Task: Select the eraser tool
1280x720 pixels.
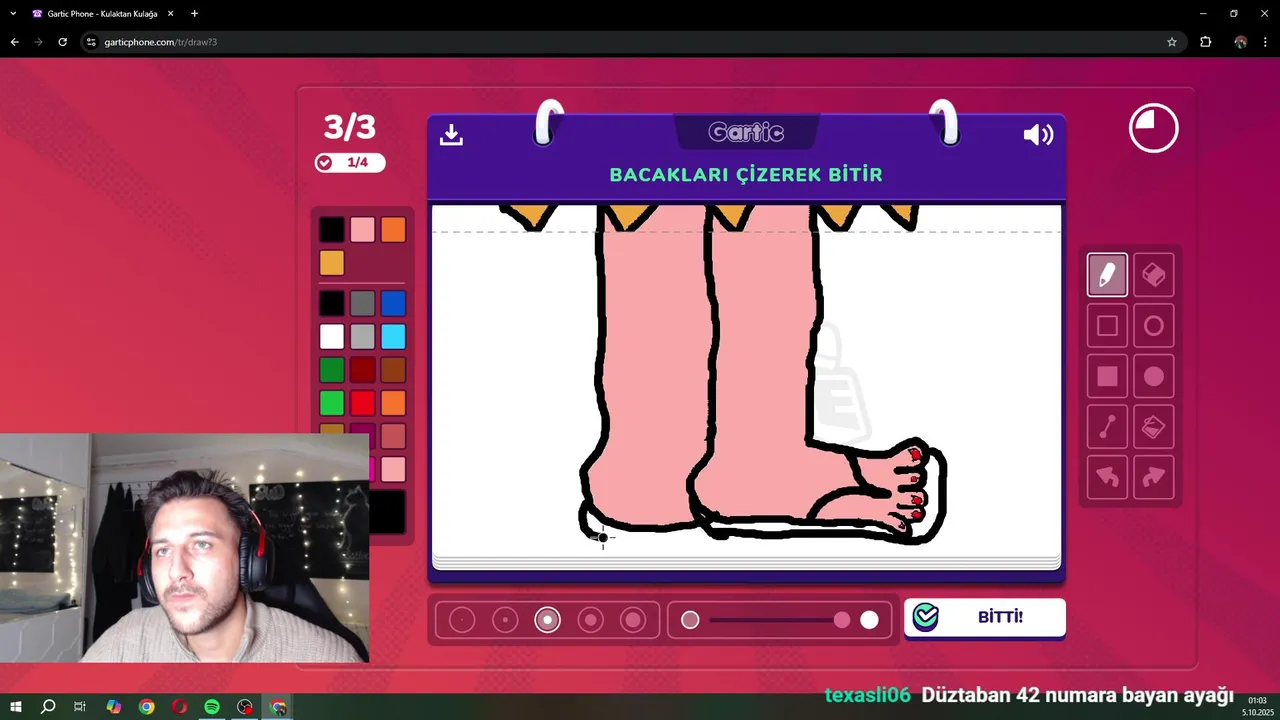Action: (x=1154, y=275)
